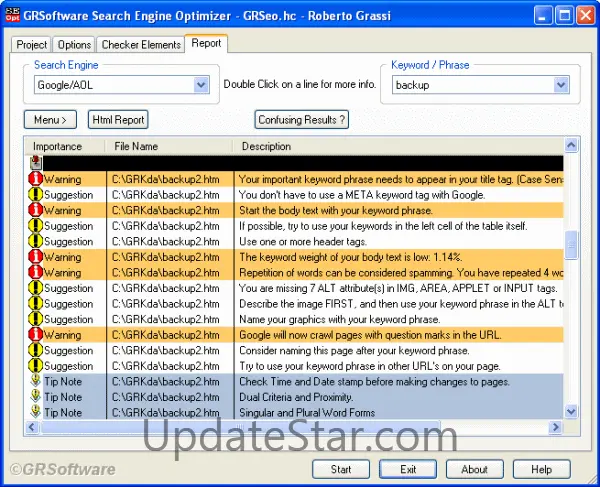The image size is (600, 487).
Task: Click the suggestion icon for the missing 7 ALT attributes row
Action: point(36,288)
